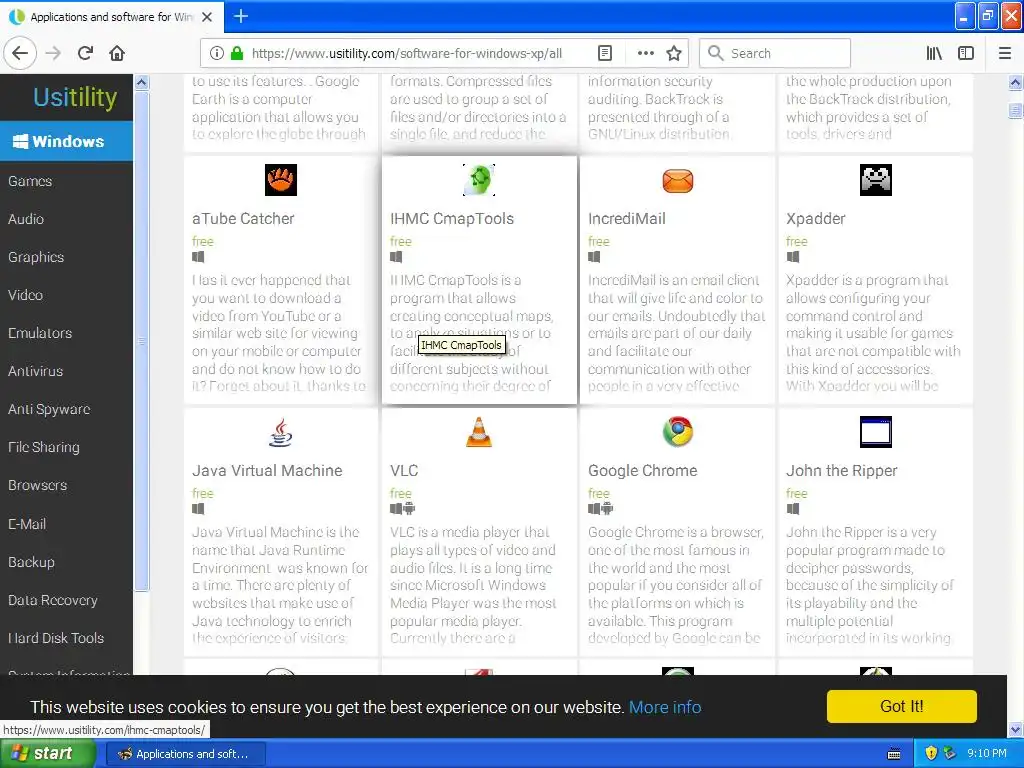Open the IHMC CmapTools title link
The height and width of the screenshot is (768, 1024).
click(x=452, y=219)
